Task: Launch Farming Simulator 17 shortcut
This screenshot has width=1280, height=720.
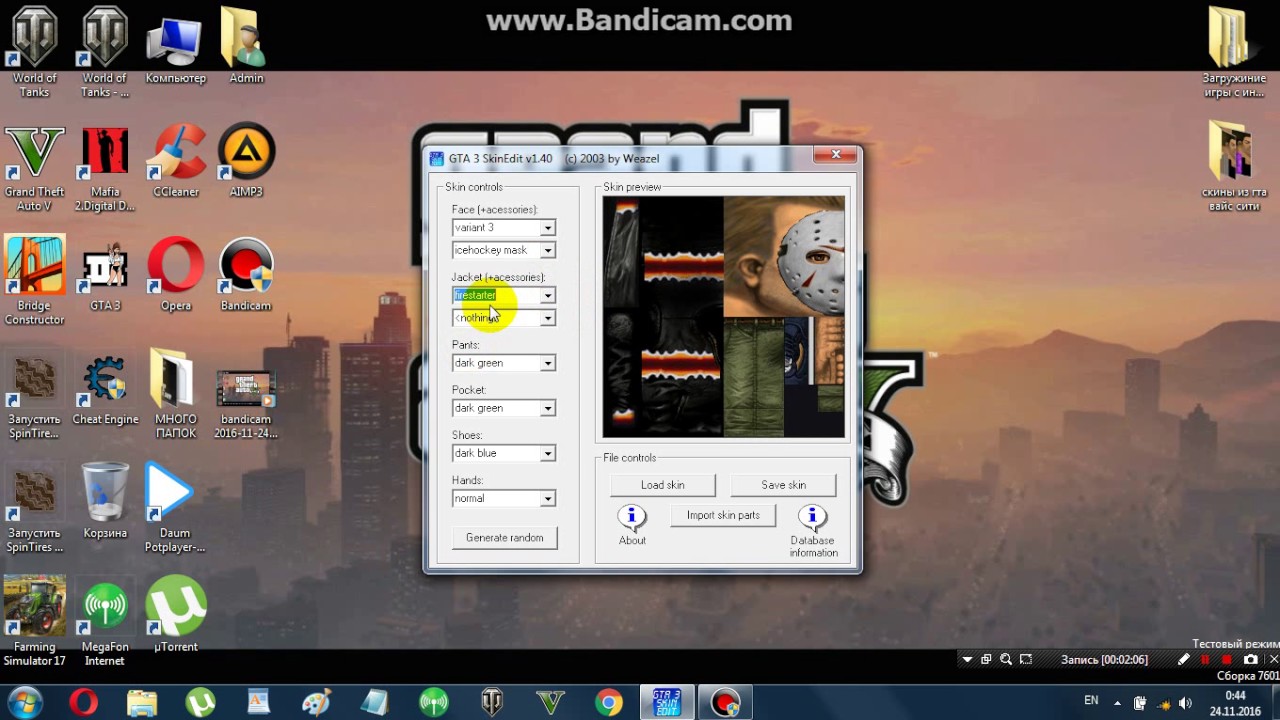Action: [x=35, y=620]
